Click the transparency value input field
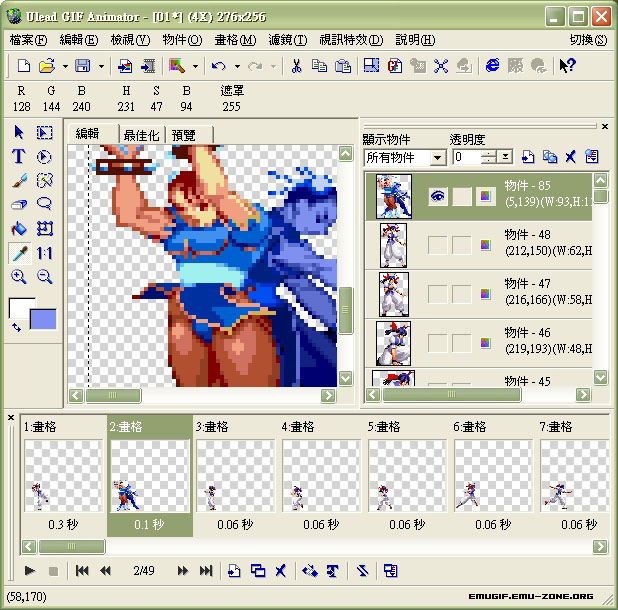This screenshot has height=610, width=618. 467,157
